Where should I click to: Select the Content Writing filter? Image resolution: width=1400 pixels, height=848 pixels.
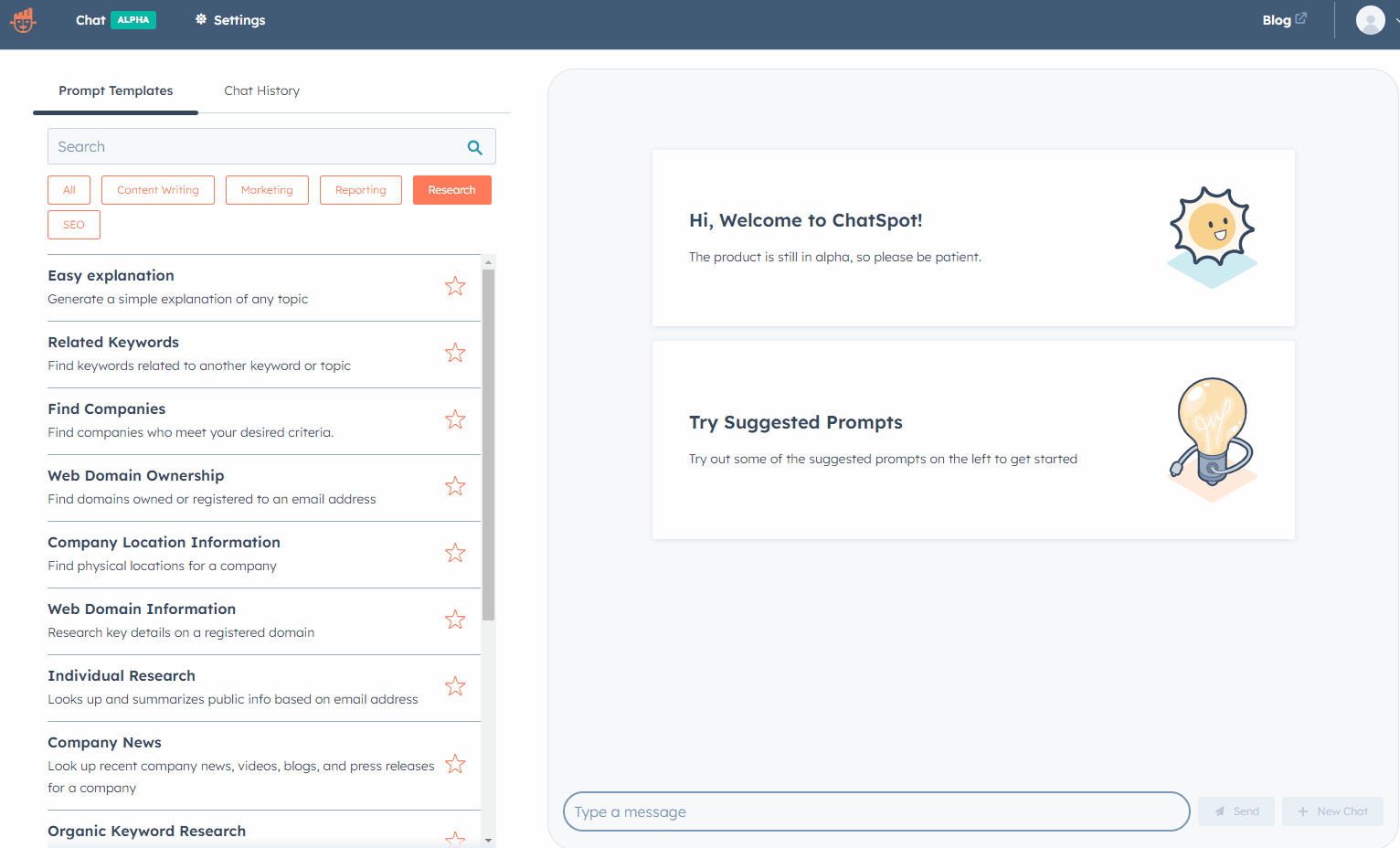158,190
